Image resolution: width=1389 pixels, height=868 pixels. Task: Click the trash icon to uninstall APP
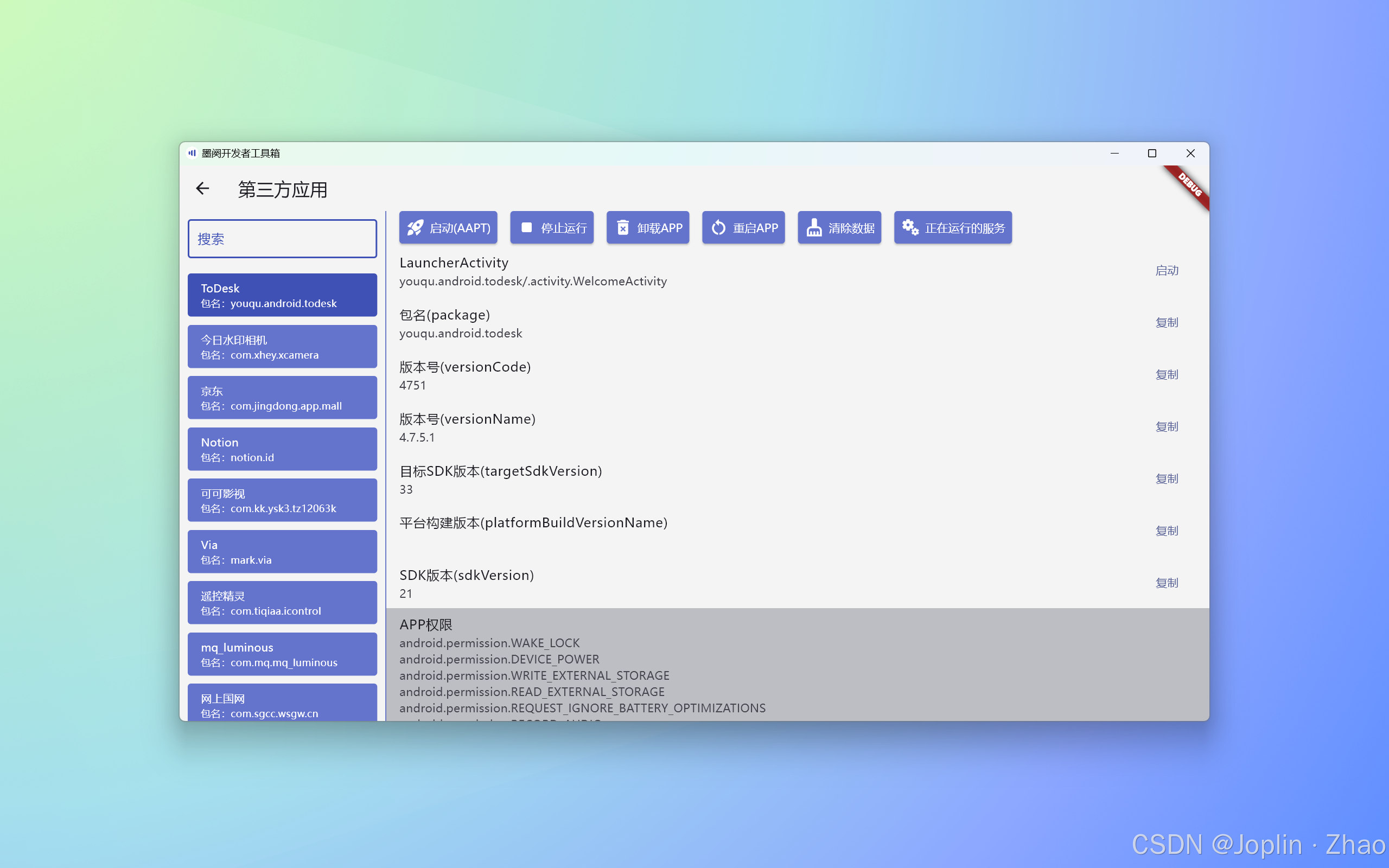[x=623, y=228]
